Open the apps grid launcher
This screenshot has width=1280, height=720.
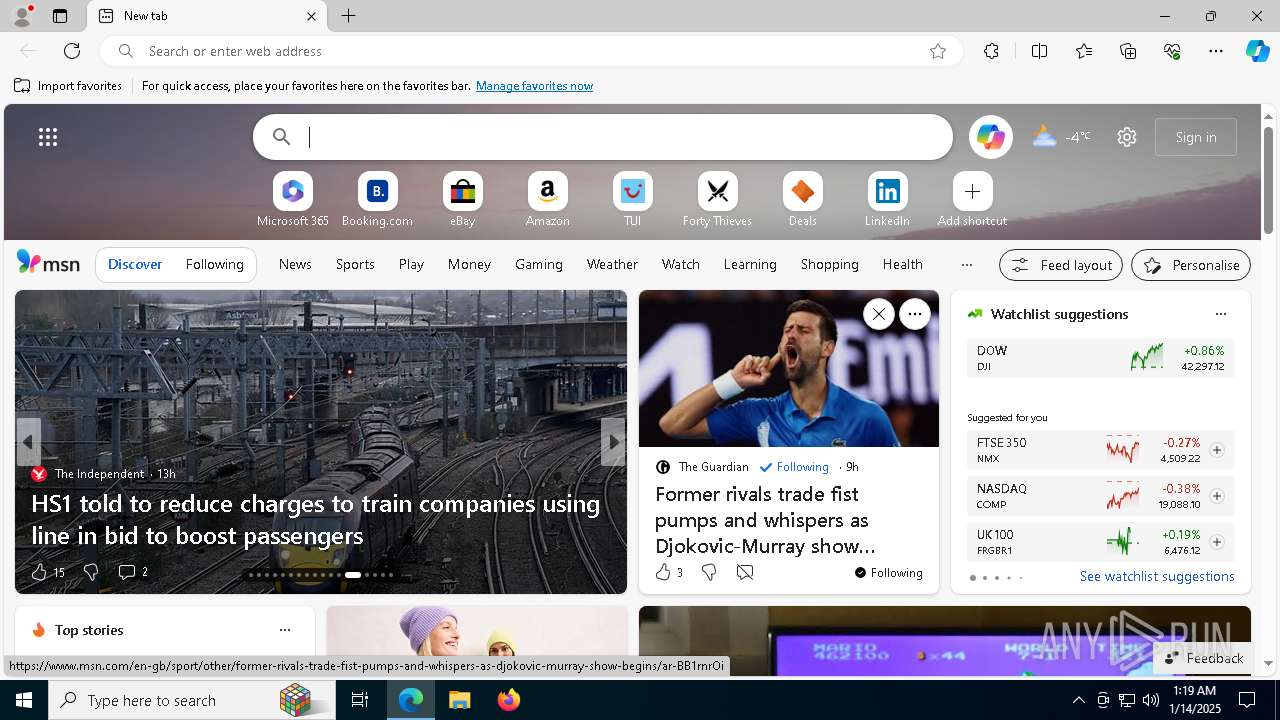pos(48,137)
